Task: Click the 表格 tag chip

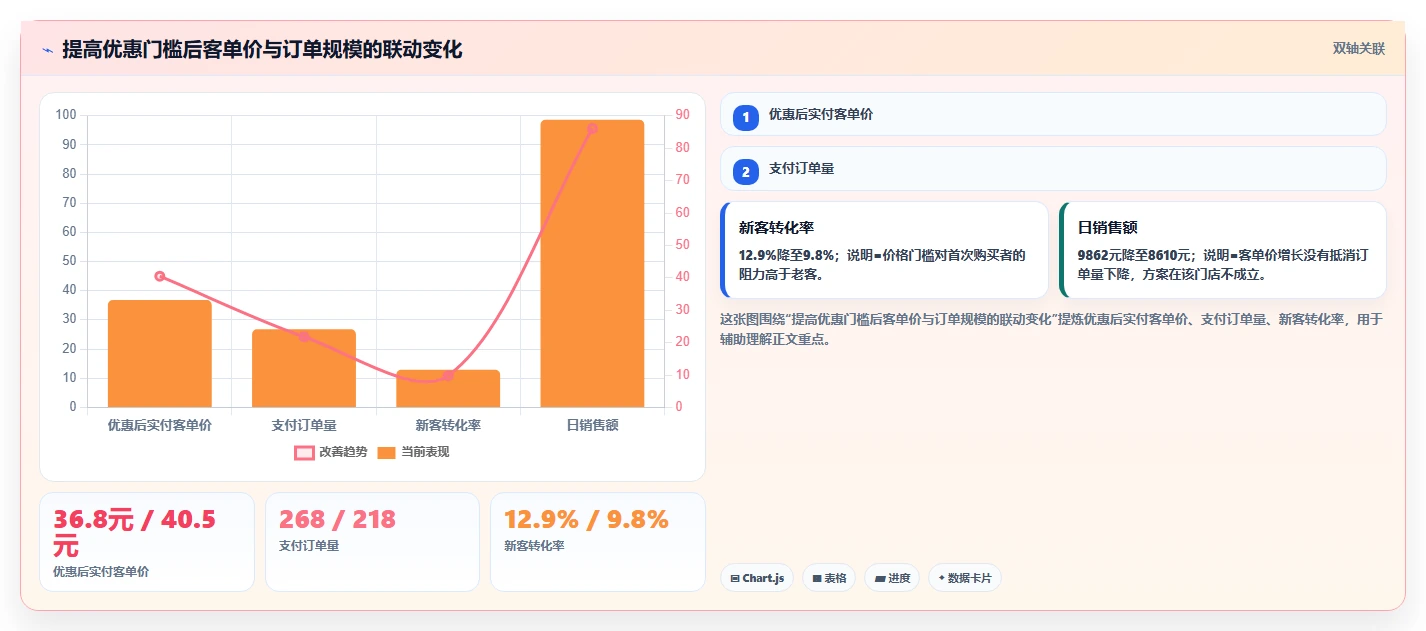Action: (x=829, y=578)
